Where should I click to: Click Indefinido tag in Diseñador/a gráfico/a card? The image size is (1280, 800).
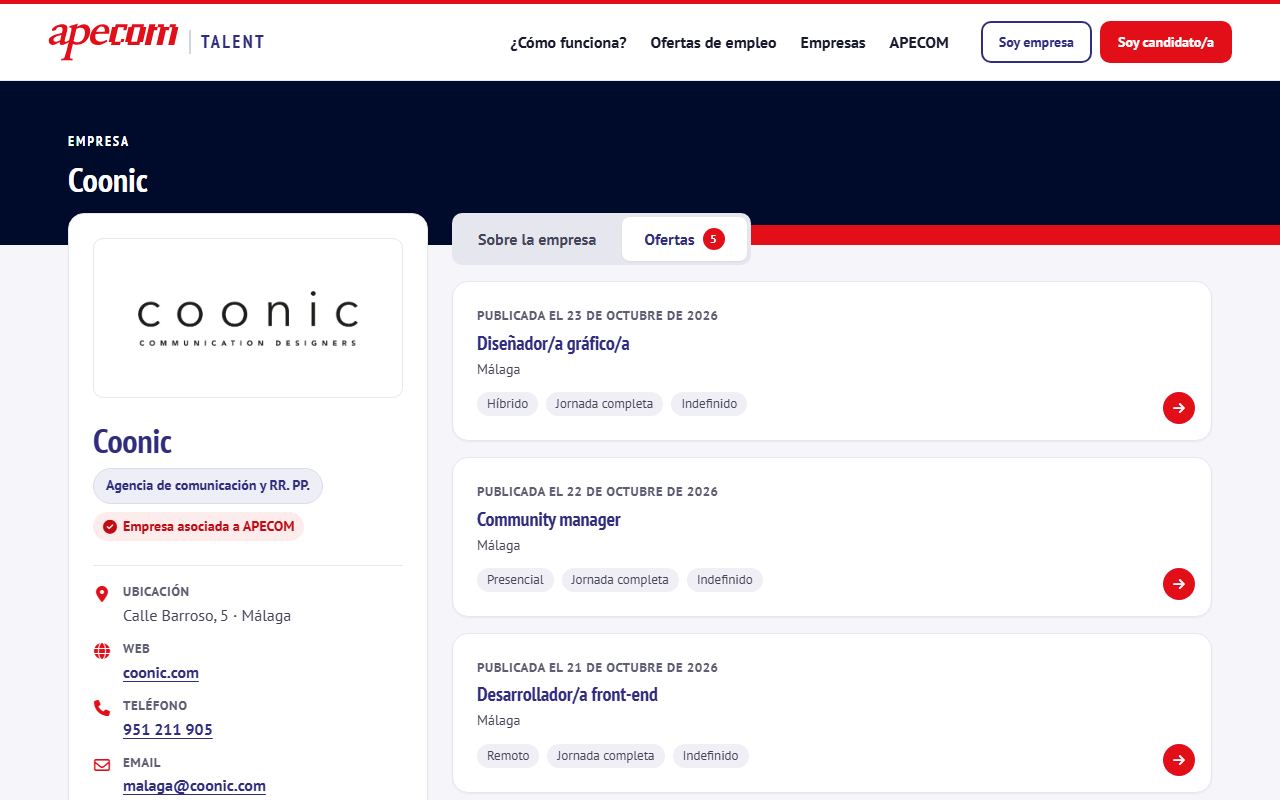pos(709,404)
